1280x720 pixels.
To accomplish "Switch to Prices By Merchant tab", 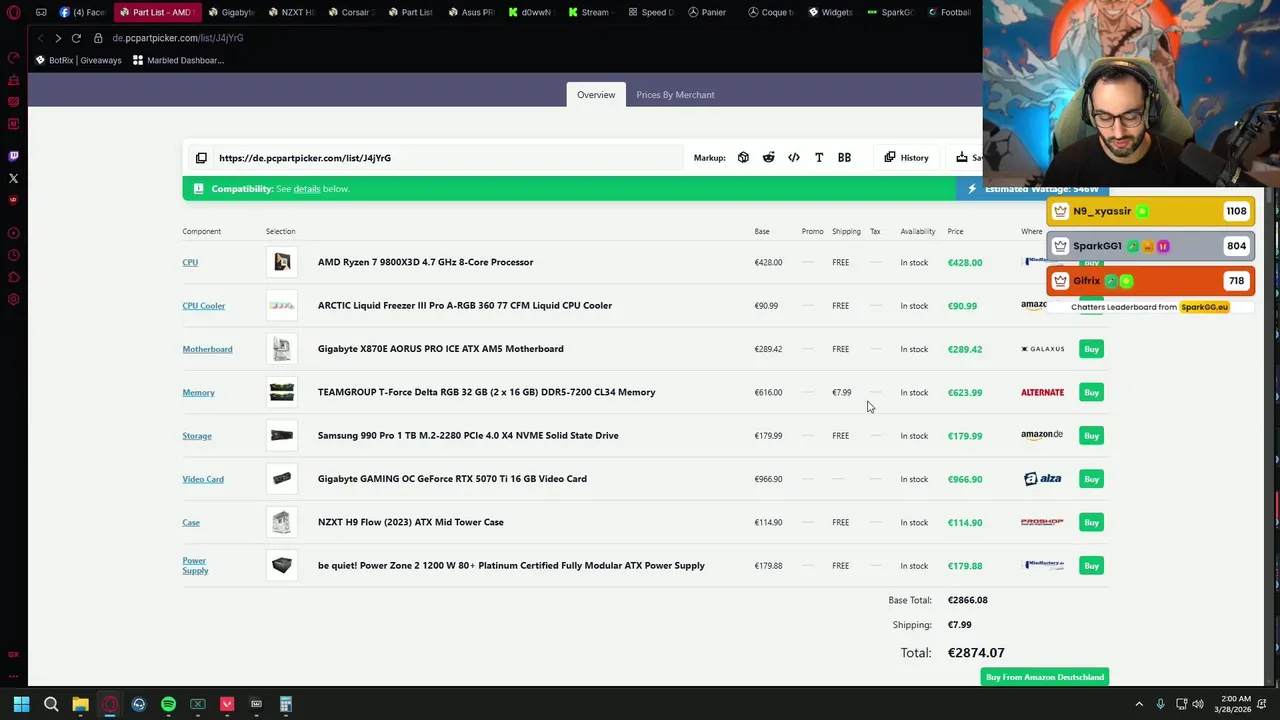I will [x=675, y=95].
